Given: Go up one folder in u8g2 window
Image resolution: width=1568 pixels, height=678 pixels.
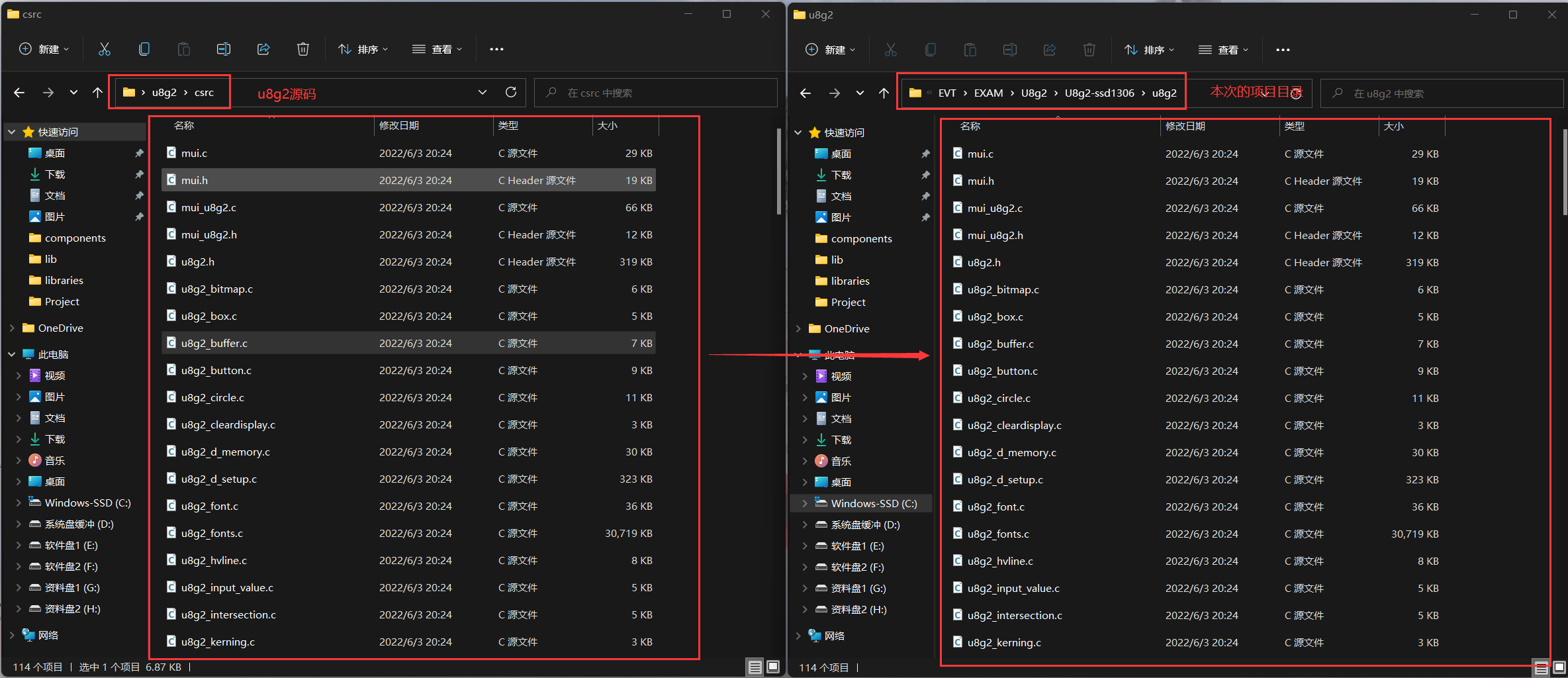Looking at the screenshot, I should 884,93.
